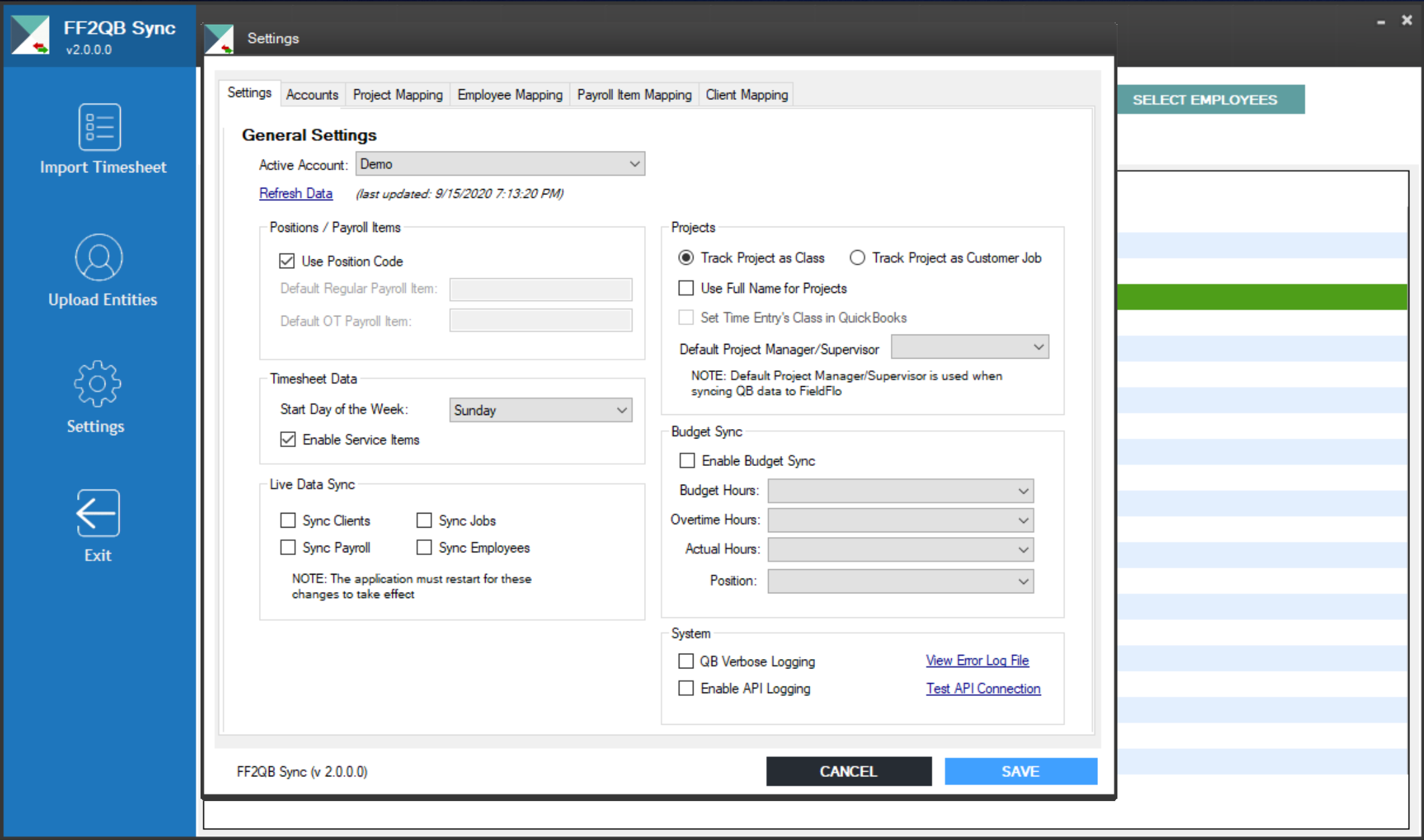Enable Sync Clients checkbox
This screenshot has height=840, width=1424.
(288, 520)
